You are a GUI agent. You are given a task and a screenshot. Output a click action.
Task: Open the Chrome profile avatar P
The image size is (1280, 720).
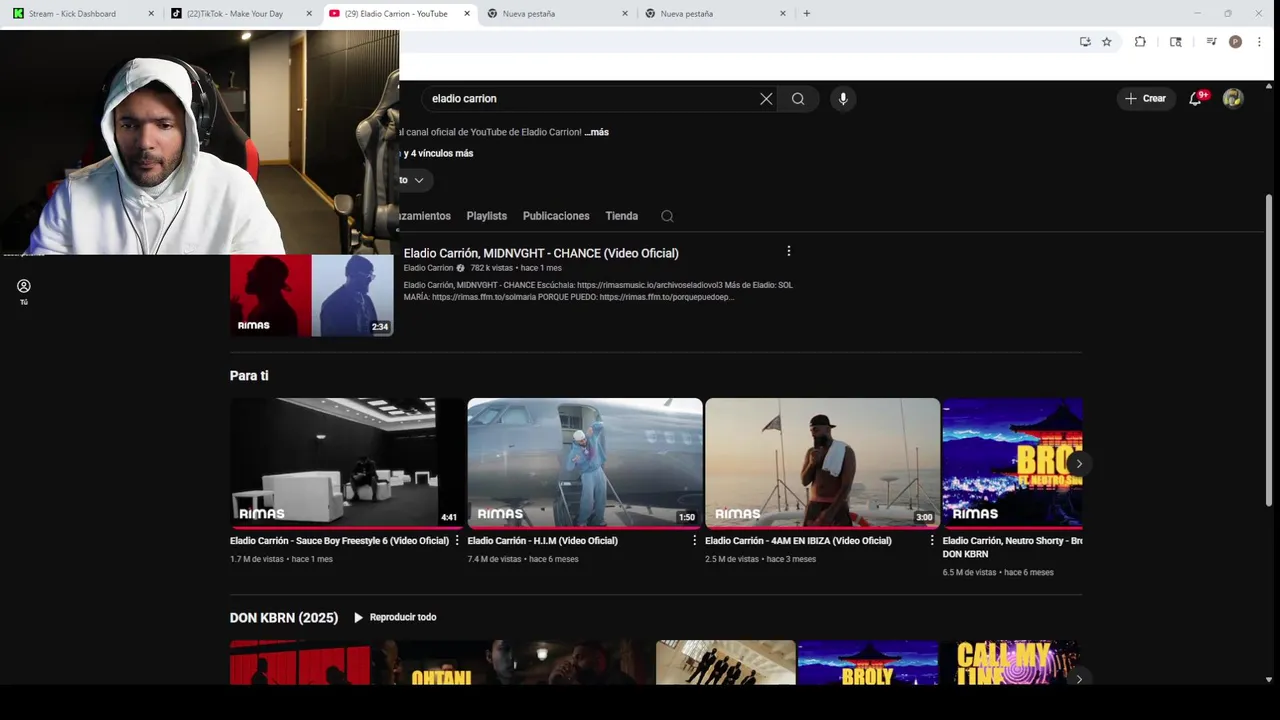click(x=1235, y=42)
